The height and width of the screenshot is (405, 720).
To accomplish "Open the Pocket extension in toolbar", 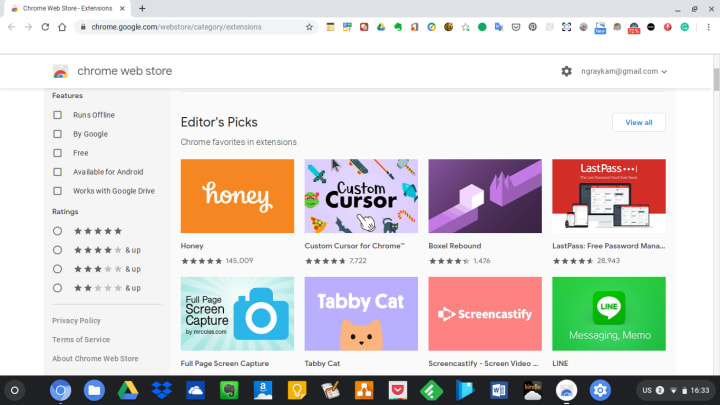I will (x=516, y=27).
